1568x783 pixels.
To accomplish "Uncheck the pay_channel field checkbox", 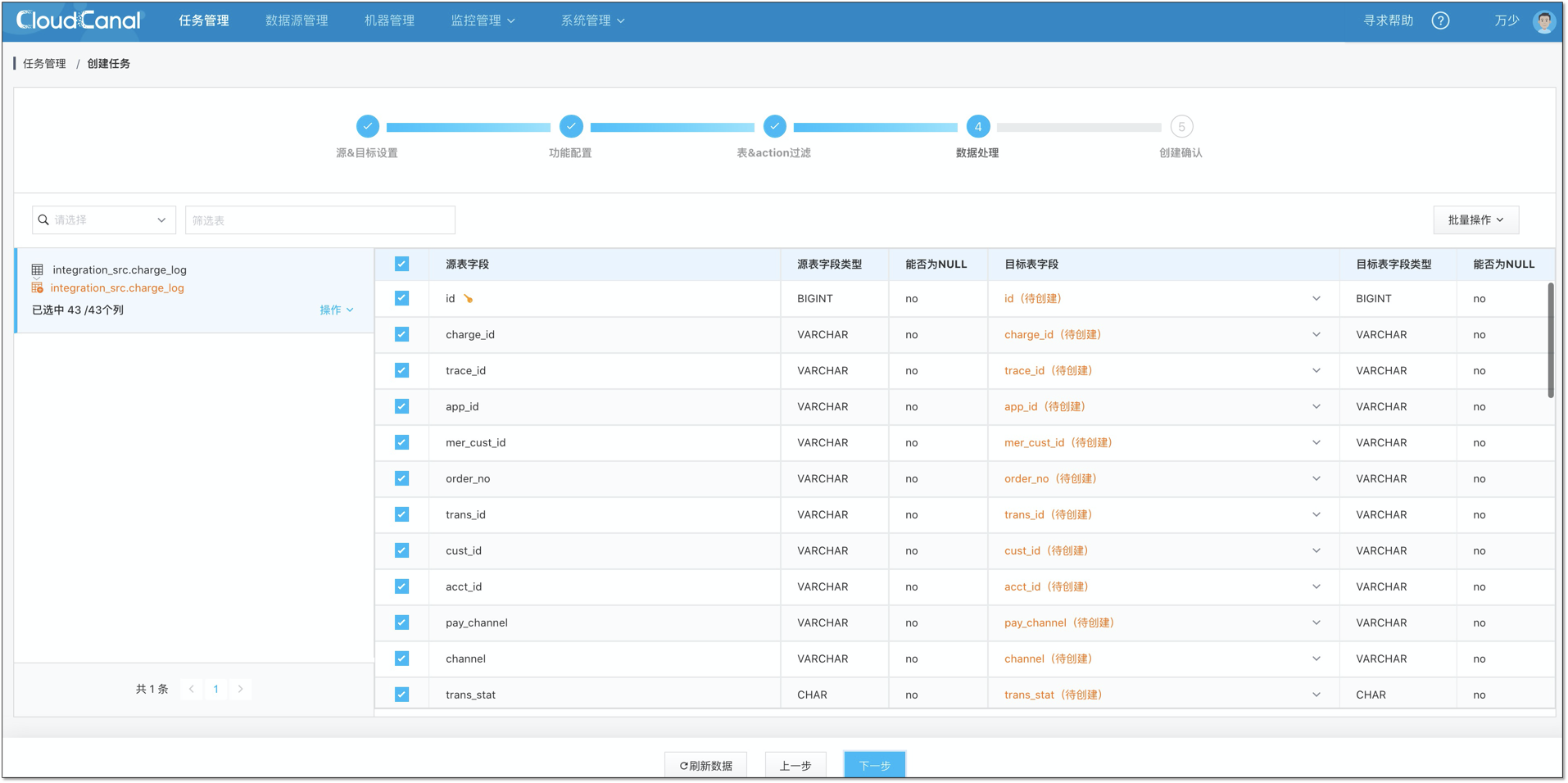I will [401, 622].
